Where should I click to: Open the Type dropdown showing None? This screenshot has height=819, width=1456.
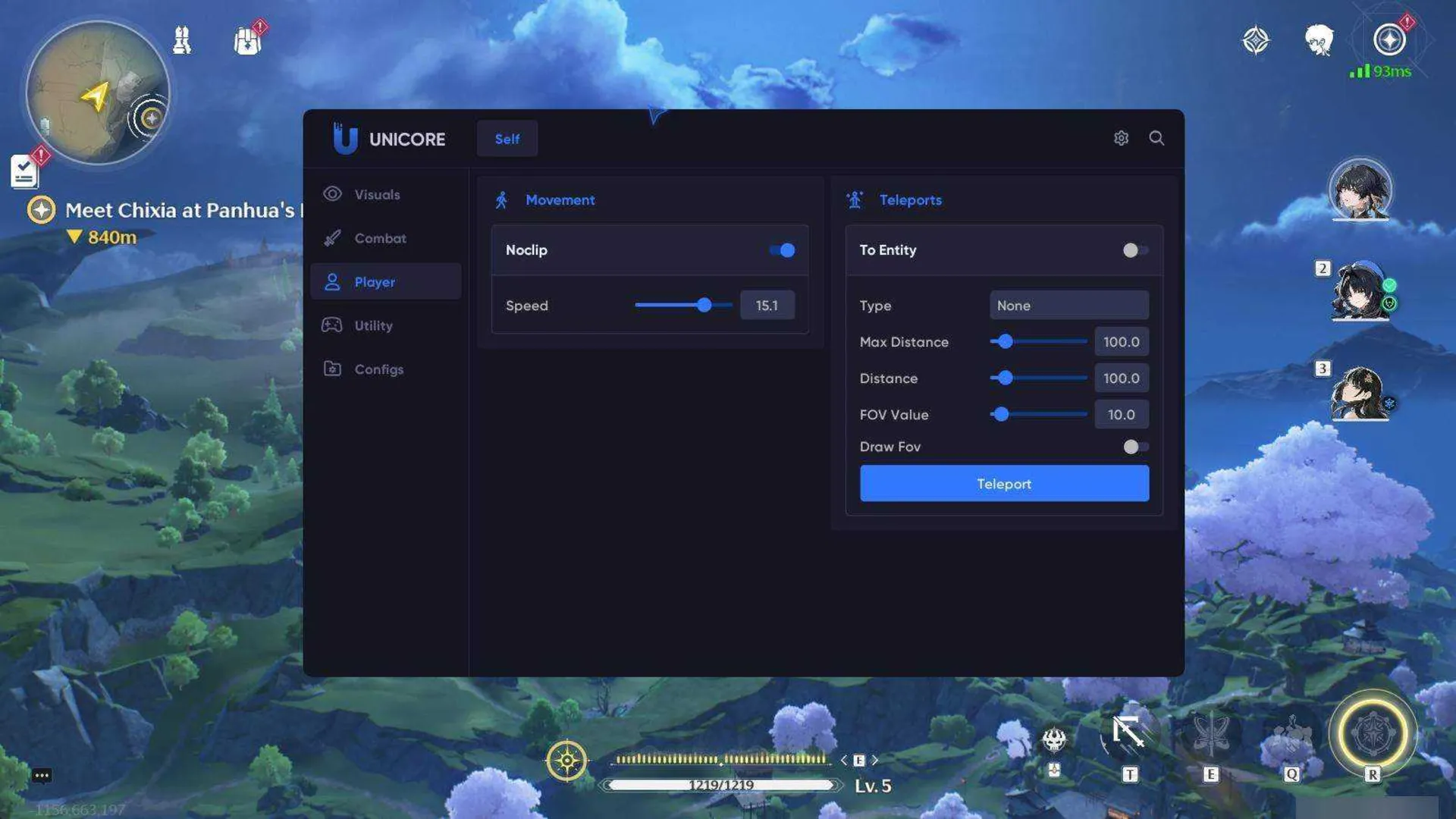[1068, 305]
